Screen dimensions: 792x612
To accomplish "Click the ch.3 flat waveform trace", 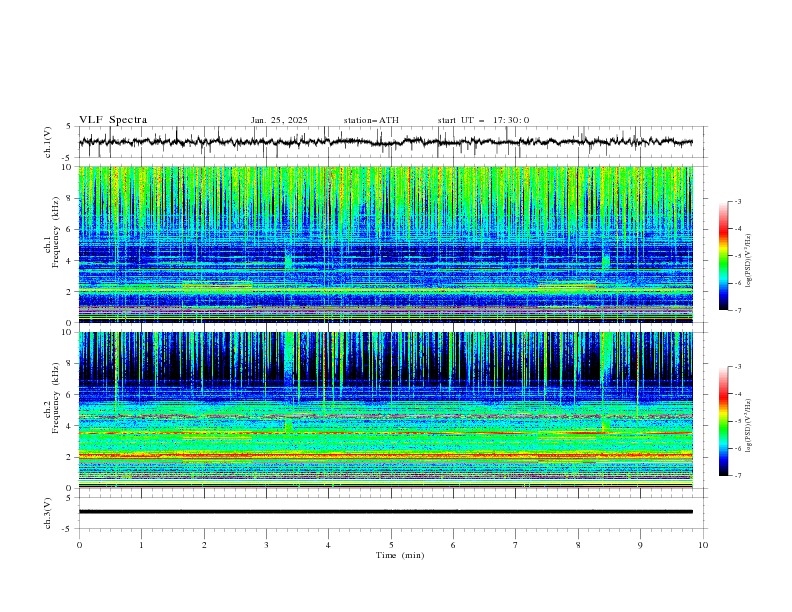I will coord(386,512).
